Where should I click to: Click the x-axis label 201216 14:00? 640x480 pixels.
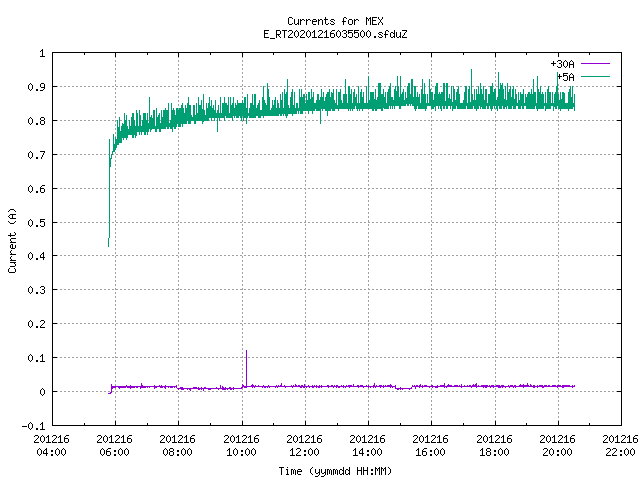[x=368, y=445]
